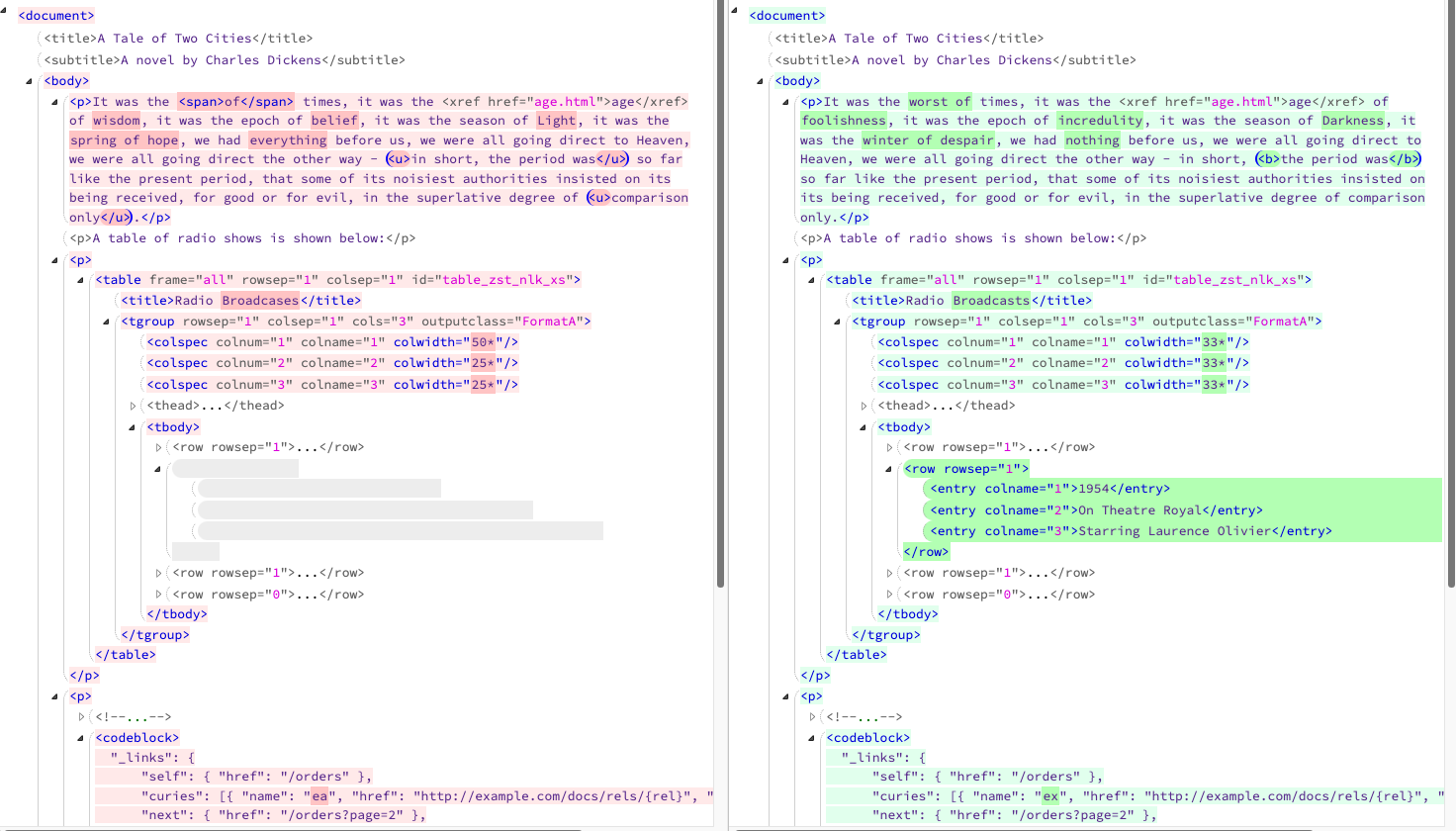
Task: Expand the comment node in left pane
Action: (x=81, y=717)
